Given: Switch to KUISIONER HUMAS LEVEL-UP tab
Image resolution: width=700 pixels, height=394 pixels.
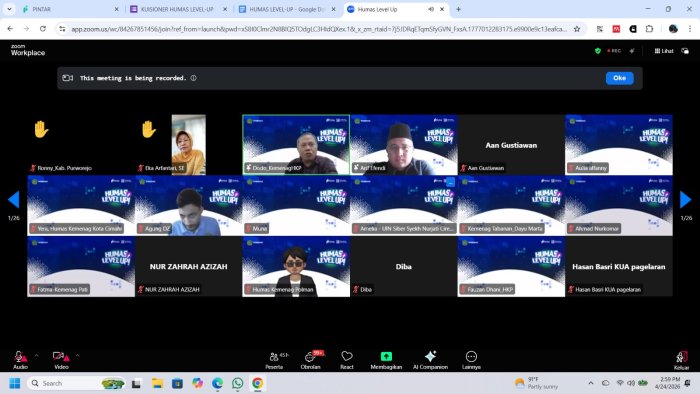Looking at the screenshot, I should [x=179, y=9].
